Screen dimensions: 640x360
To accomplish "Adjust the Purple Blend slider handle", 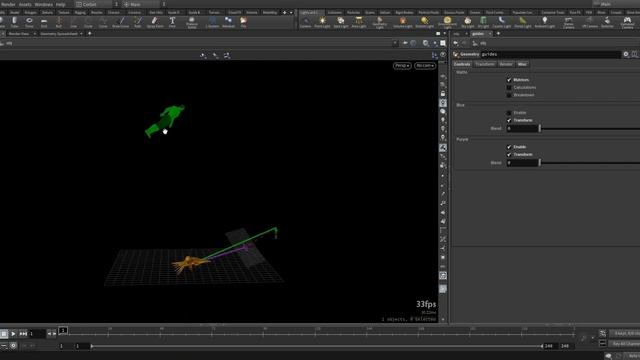I will (x=540, y=162).
